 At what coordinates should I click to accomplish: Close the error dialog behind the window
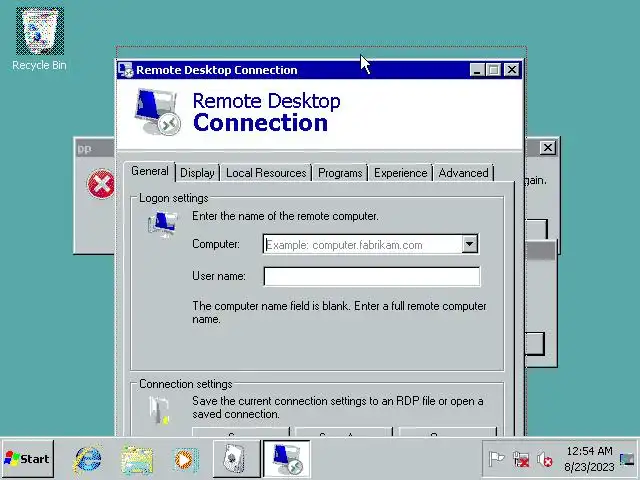pos(548,148)
